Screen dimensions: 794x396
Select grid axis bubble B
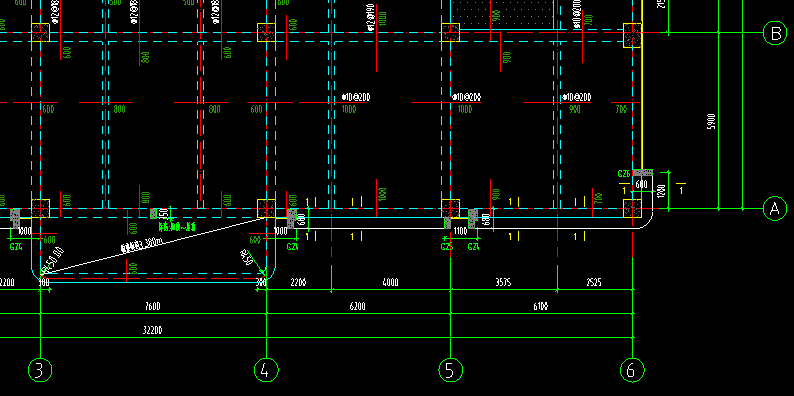(775, 33)
